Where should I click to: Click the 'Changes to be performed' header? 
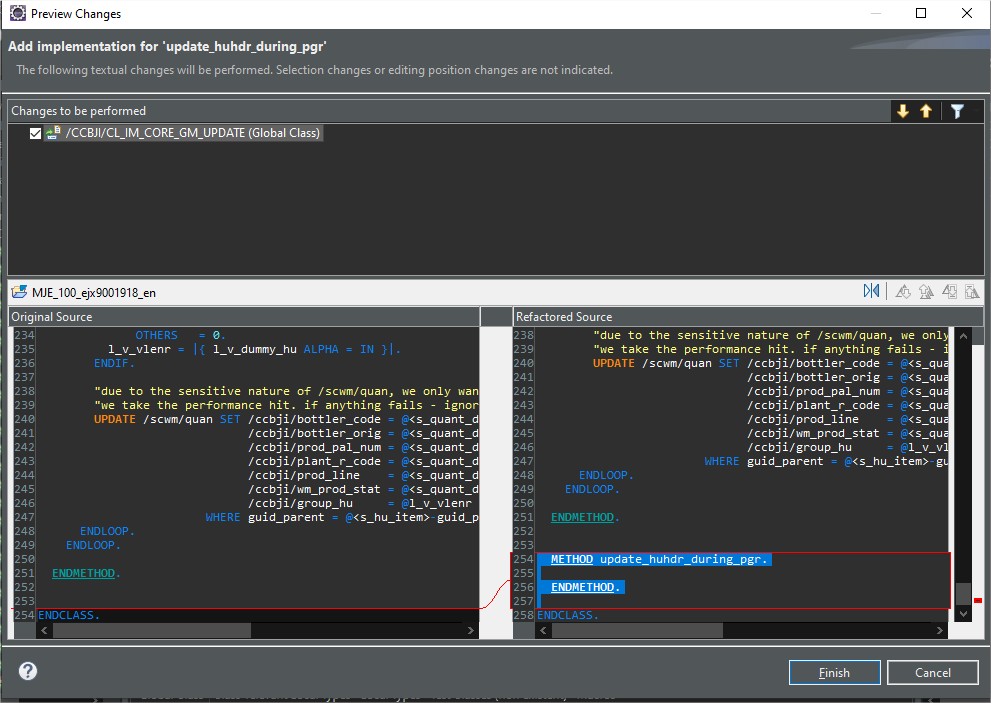(78, 111)
